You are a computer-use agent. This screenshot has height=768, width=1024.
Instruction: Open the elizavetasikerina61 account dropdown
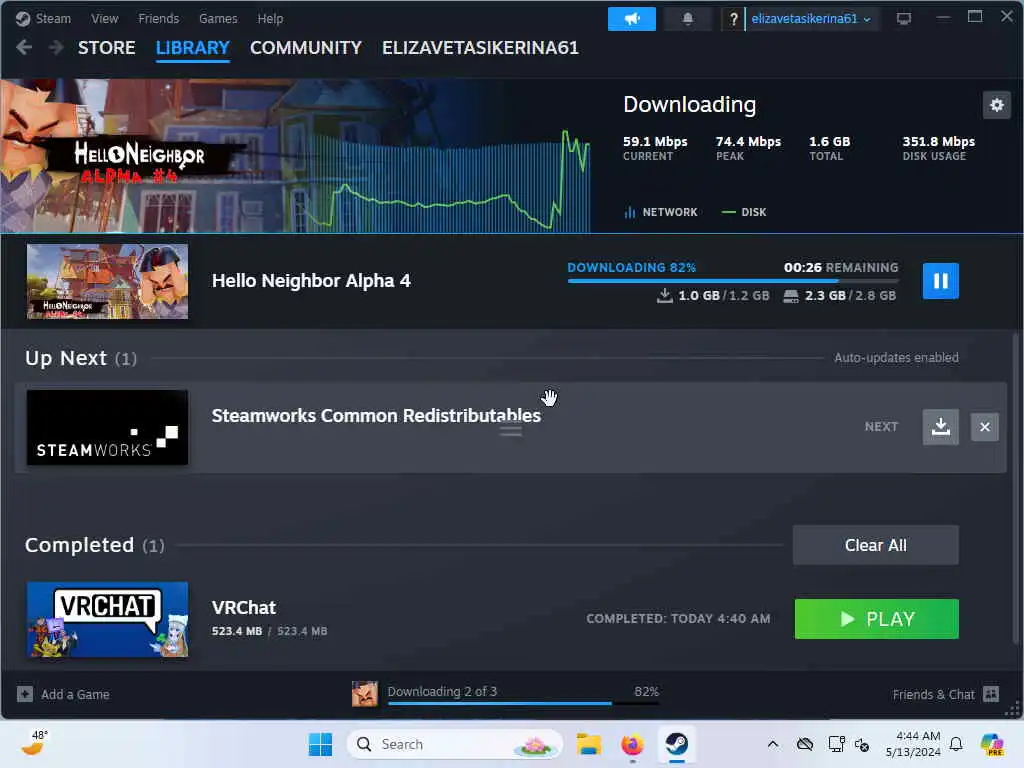[810, 19]
